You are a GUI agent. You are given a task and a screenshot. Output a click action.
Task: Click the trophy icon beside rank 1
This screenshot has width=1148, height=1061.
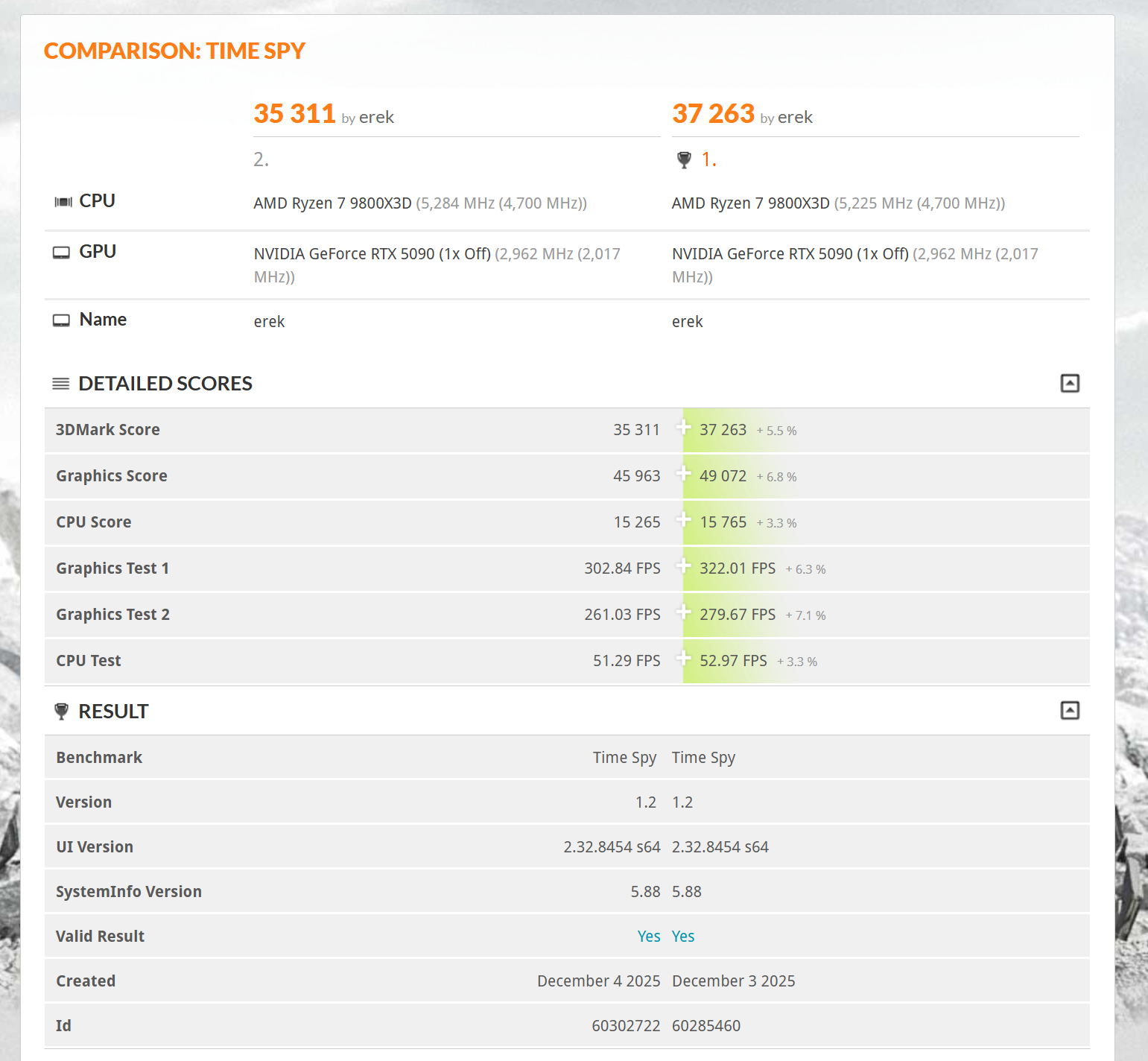point(684,159)
